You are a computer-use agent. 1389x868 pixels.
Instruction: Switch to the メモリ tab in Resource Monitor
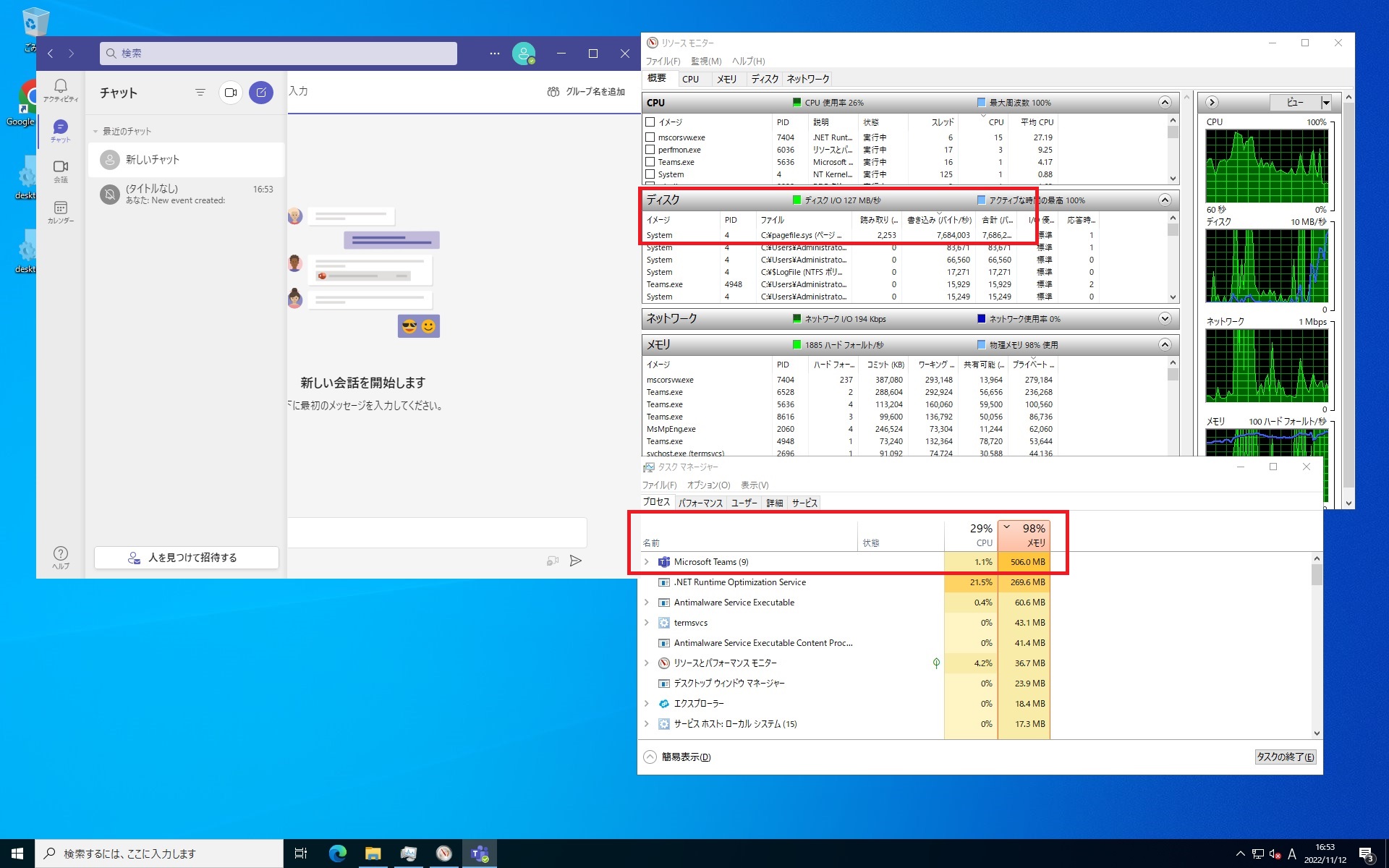726,79
